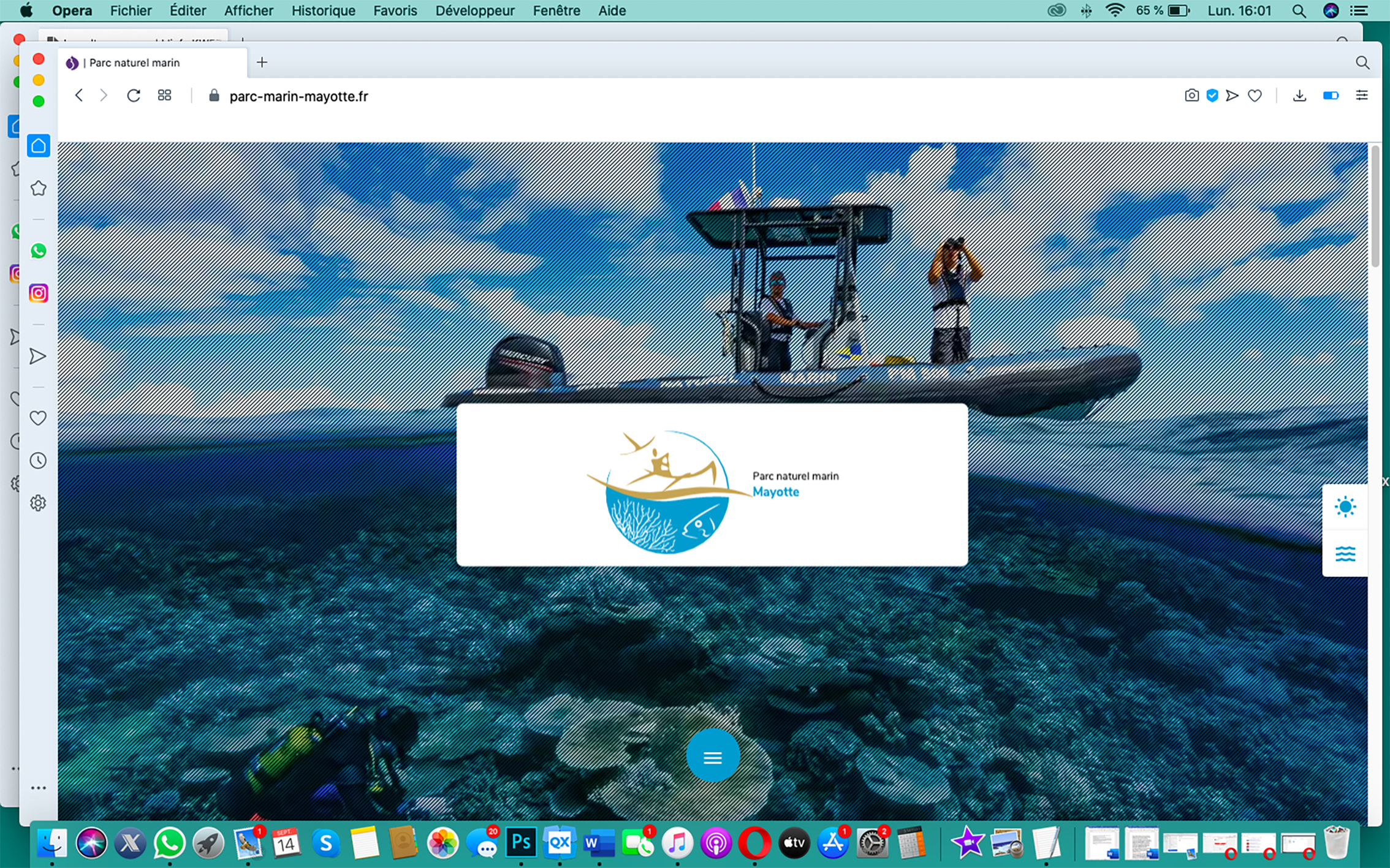
Task: Reload the current page
Action: coord(133,96)
